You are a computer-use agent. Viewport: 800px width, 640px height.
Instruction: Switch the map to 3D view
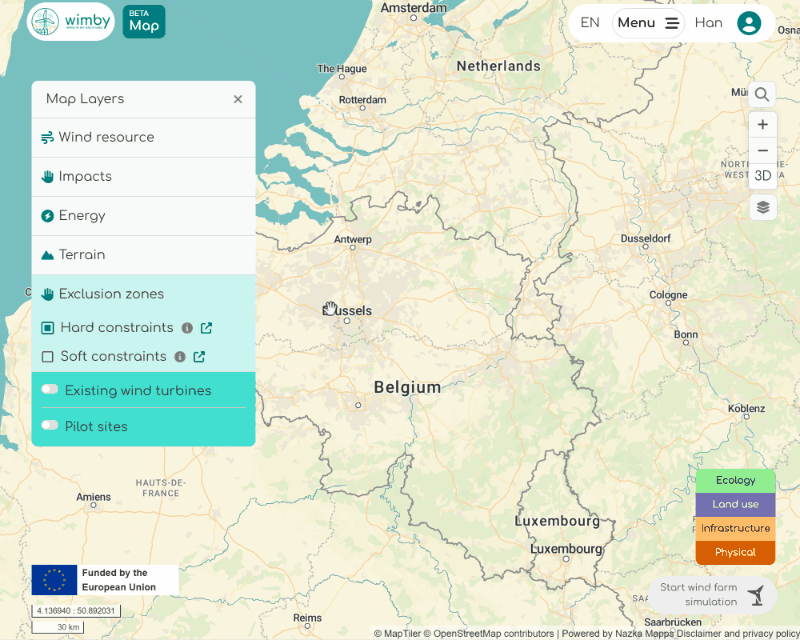(x=762, y=176)
